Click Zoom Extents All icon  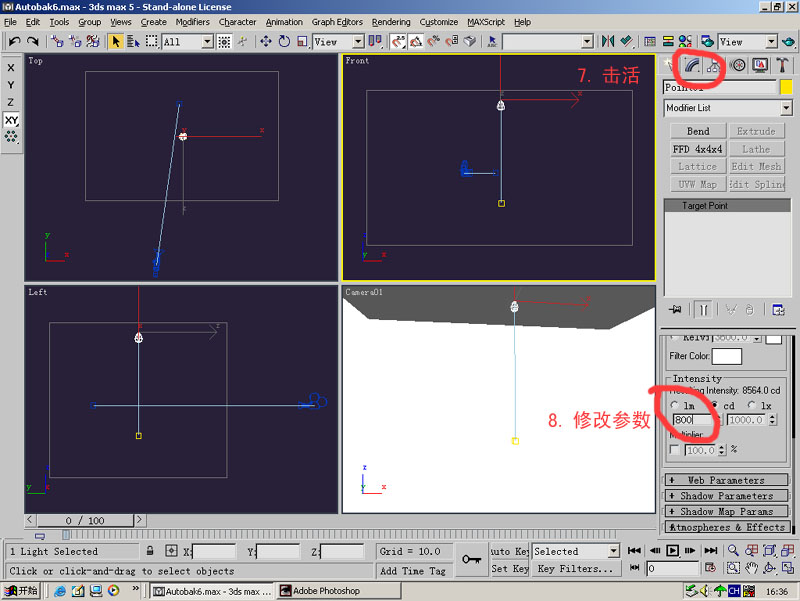tap(788, 550)
